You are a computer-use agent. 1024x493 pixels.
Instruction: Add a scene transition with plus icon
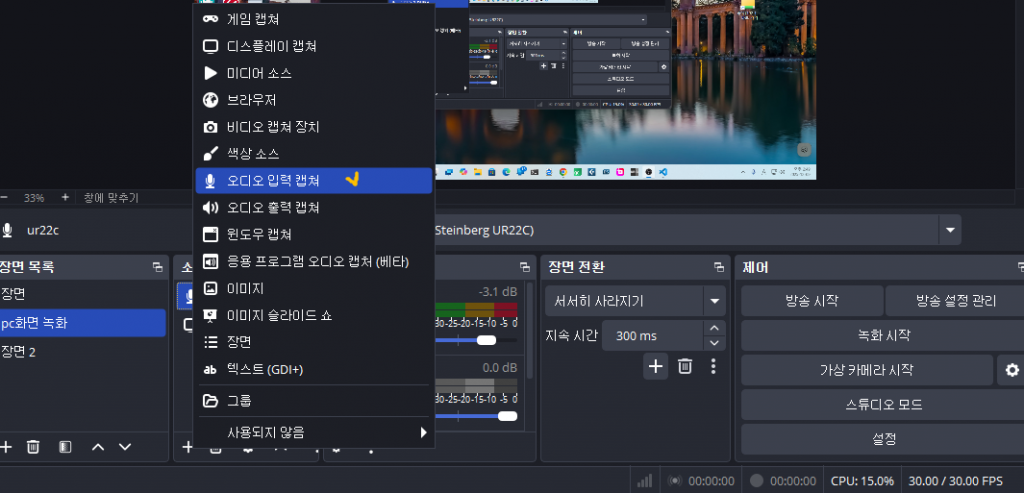coord(655,366)
